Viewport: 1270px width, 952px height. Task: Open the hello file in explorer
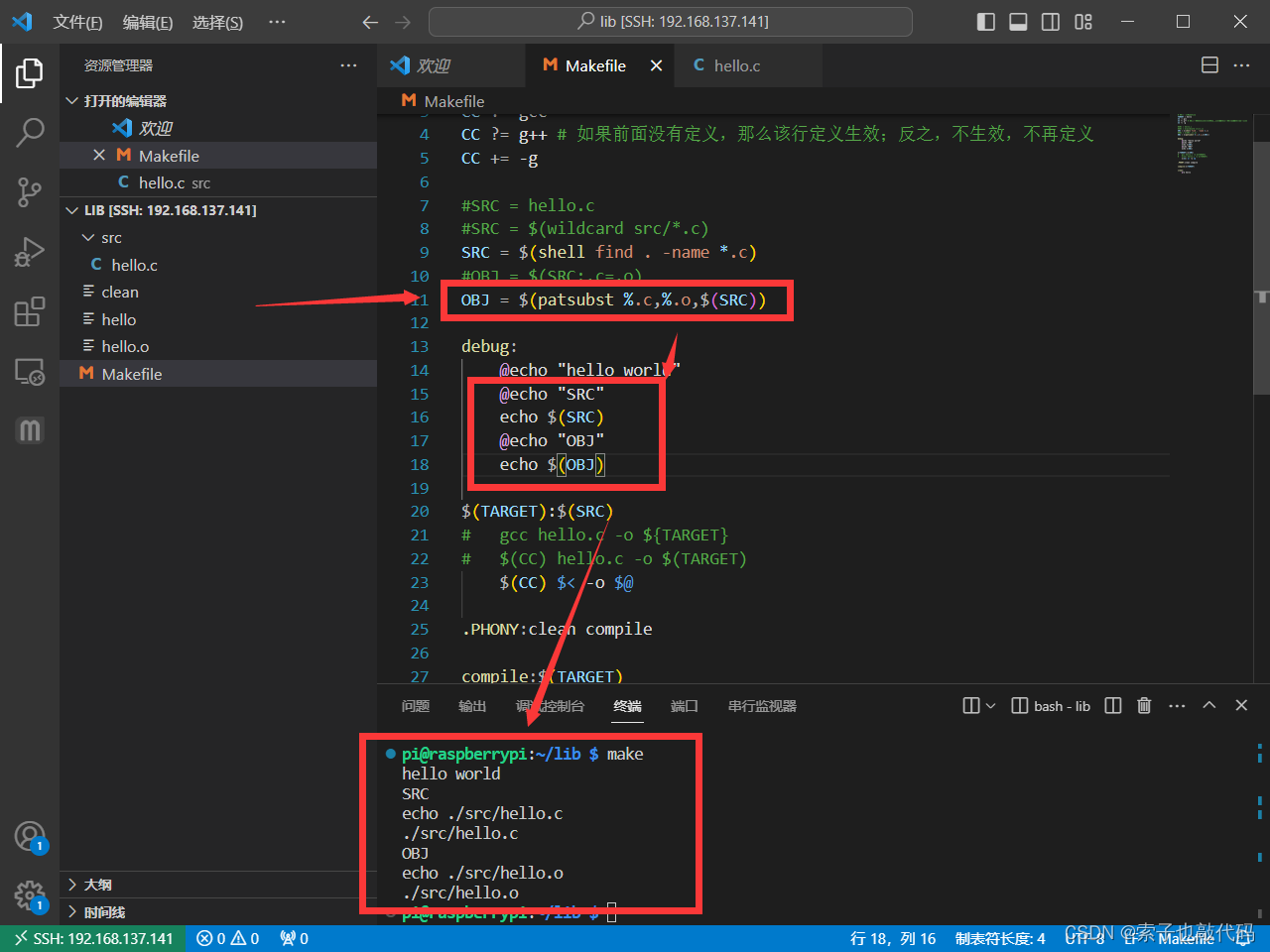point(218,319)
